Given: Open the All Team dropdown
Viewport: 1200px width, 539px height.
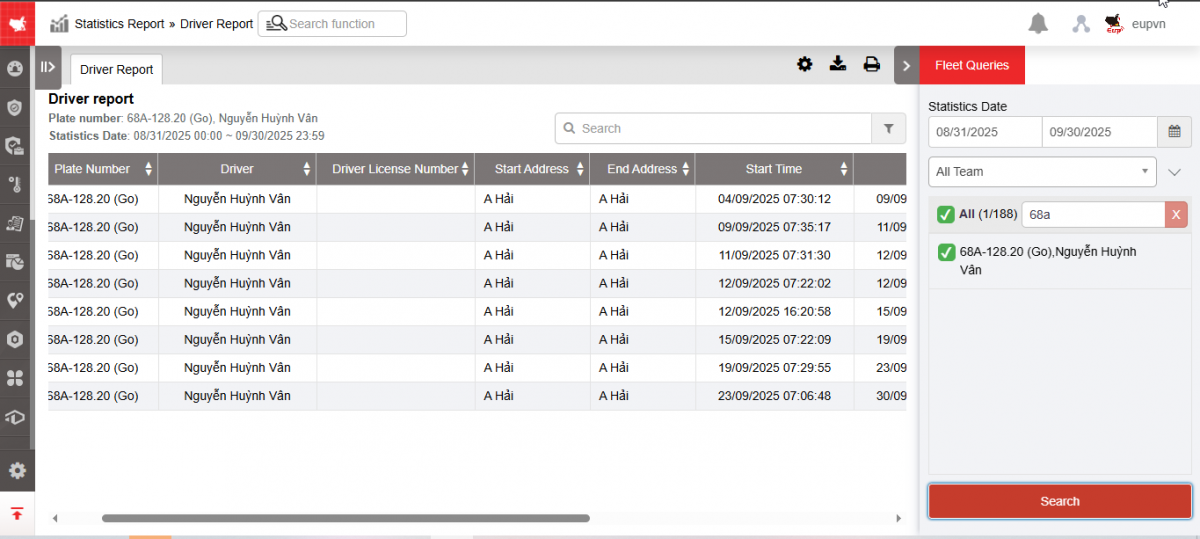Looking at the screenshot, I should (x=1042, y=172).
